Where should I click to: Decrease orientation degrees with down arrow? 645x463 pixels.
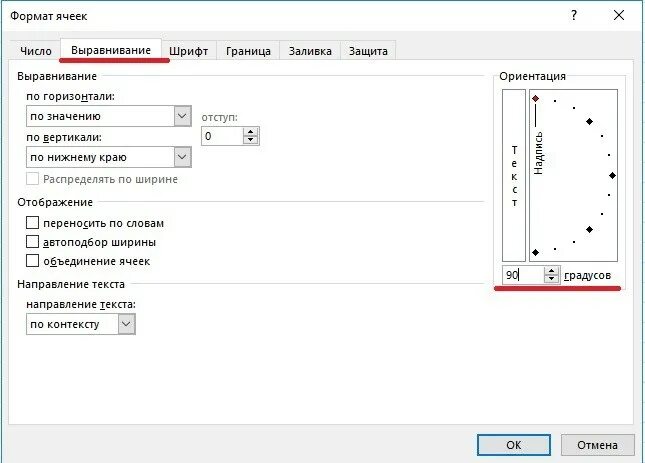(551, 279)
